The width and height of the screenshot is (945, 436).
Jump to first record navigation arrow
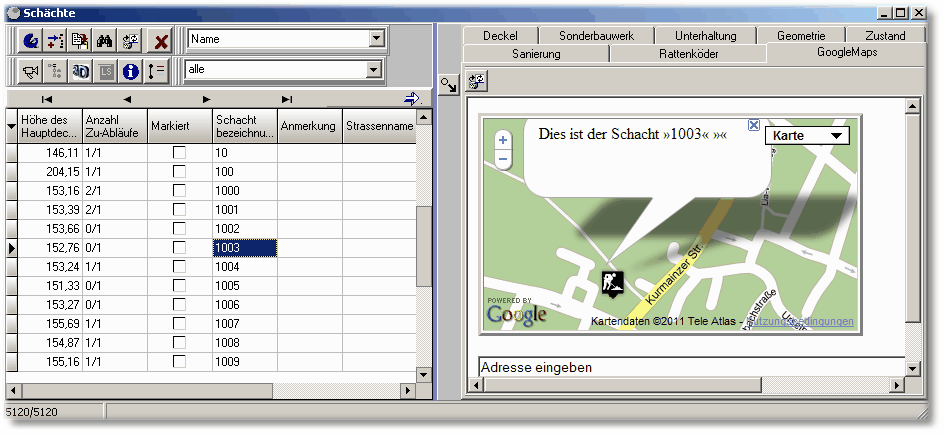(47, 99)
